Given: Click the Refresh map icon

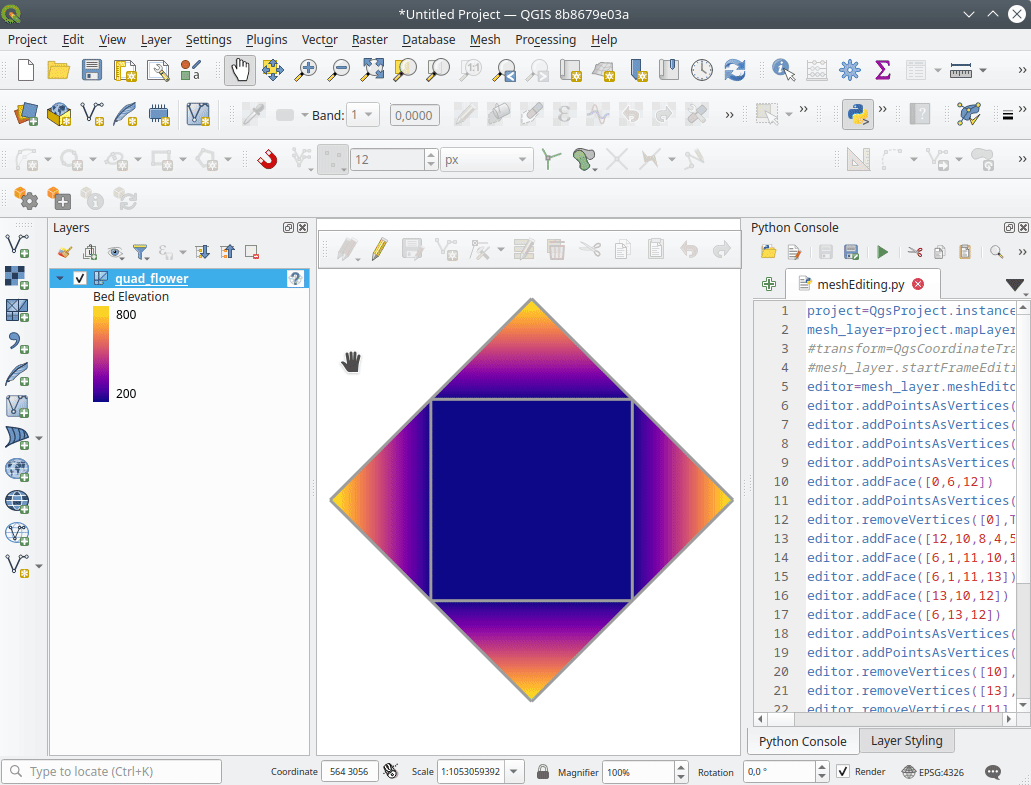Looking at the screenshot, I should [735, 70].
